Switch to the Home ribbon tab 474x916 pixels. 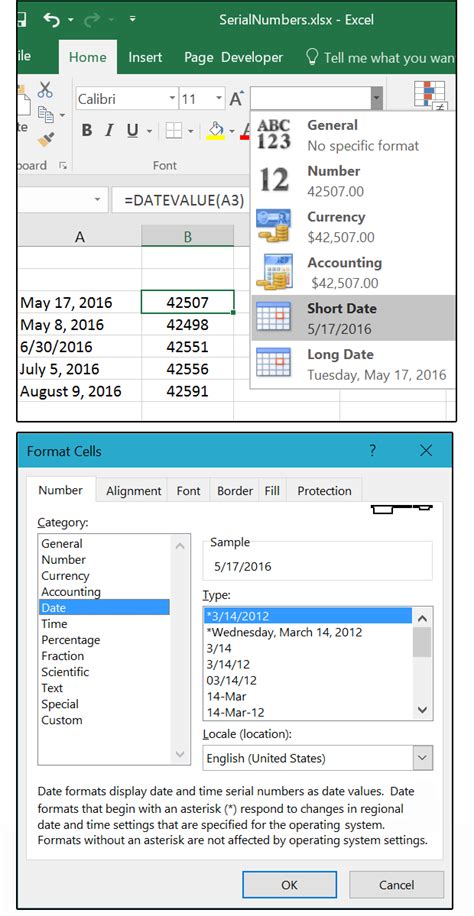(x=88, y=57)
